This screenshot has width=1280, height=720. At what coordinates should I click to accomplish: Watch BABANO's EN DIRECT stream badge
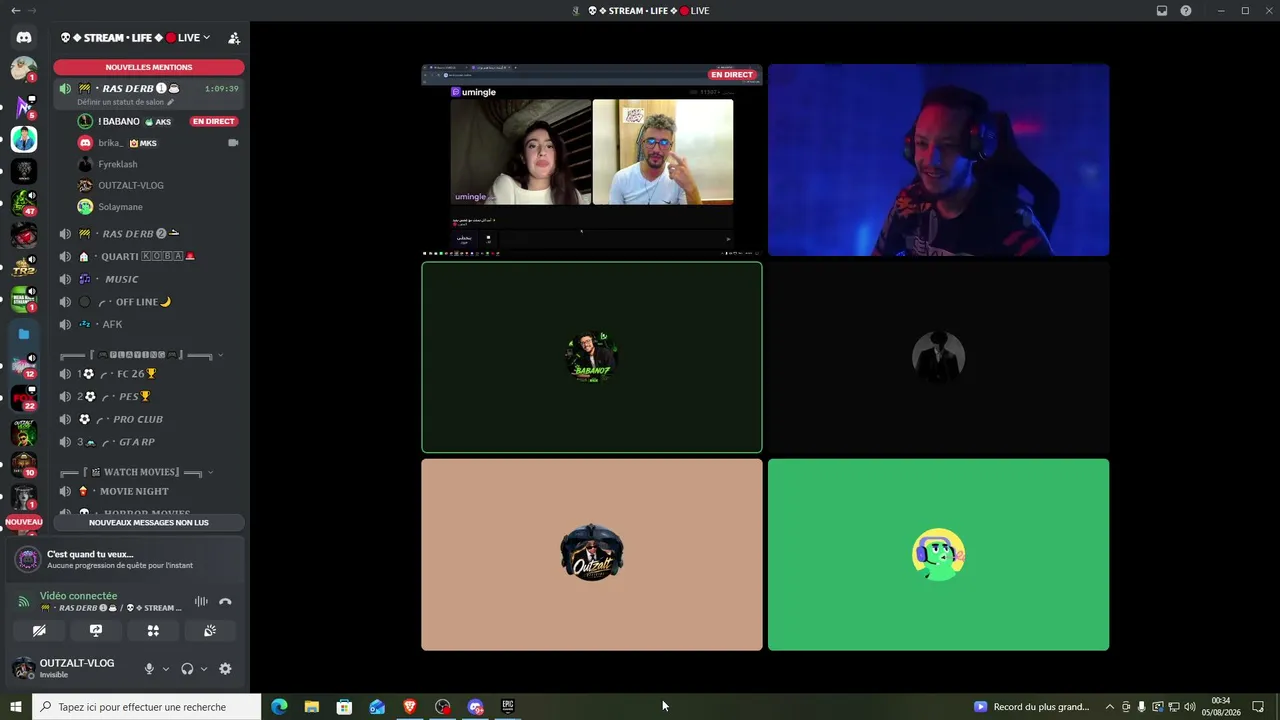point(214,121)
